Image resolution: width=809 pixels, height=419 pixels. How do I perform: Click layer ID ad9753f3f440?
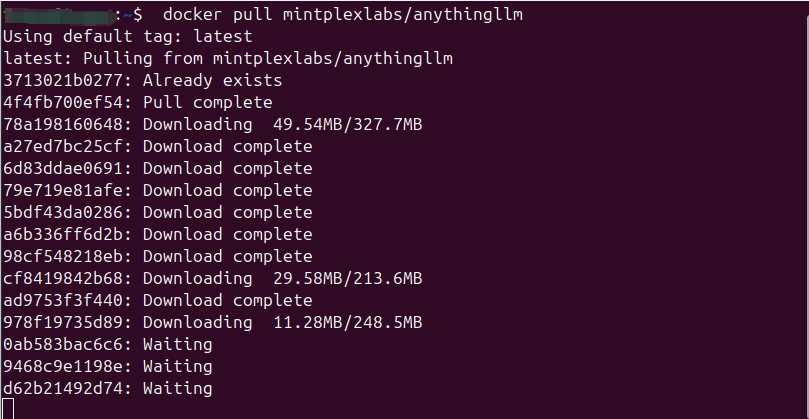pos(66,300)
